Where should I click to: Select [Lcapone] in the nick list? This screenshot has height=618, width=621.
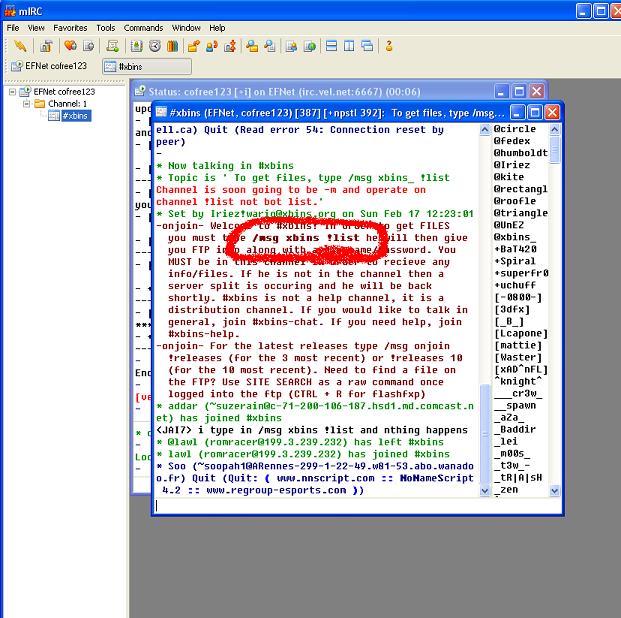point(521,334)
